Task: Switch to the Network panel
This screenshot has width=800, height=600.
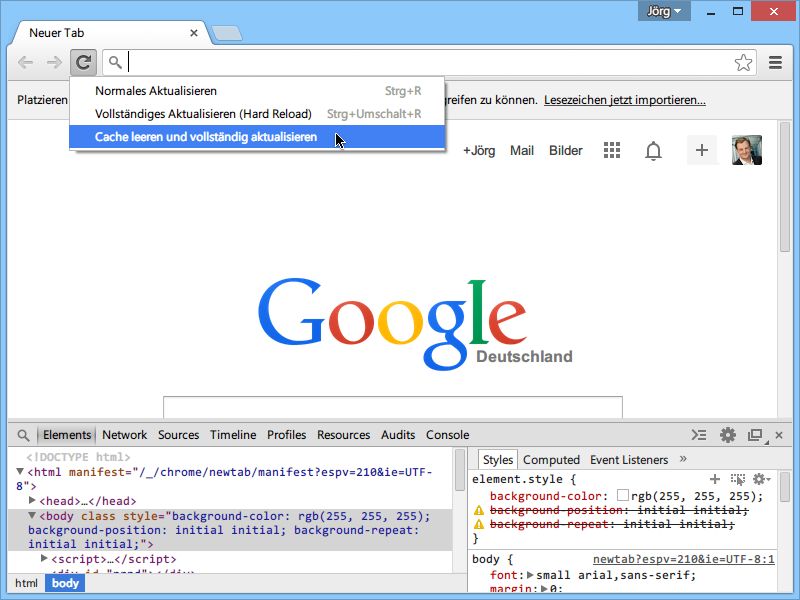Action: click(124, 435)
